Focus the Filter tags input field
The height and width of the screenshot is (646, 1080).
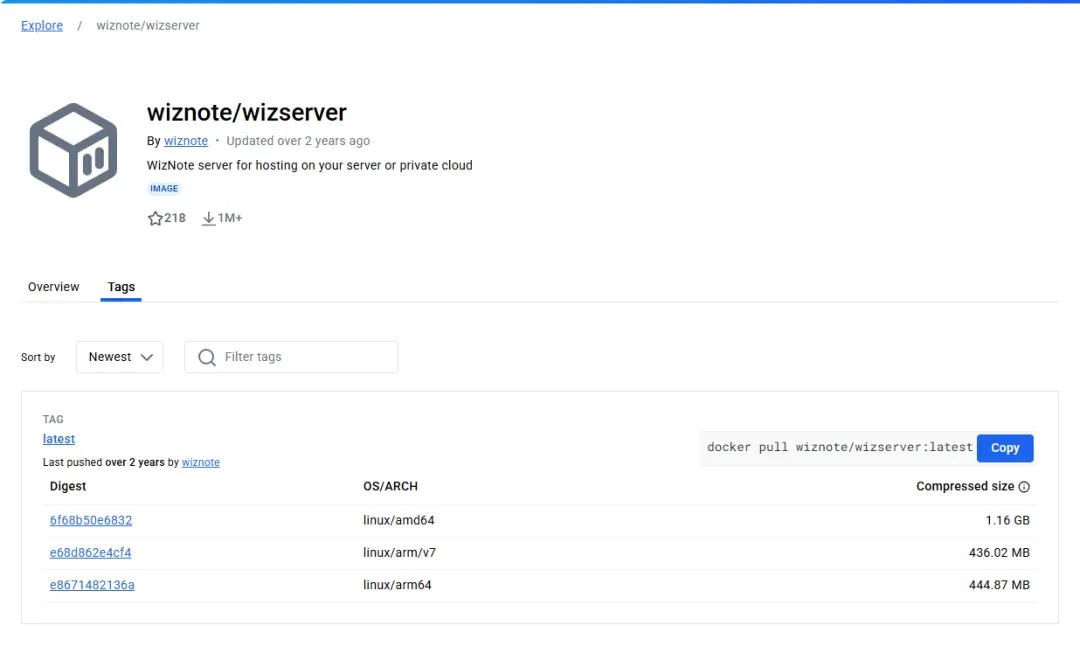click(291, 357)
